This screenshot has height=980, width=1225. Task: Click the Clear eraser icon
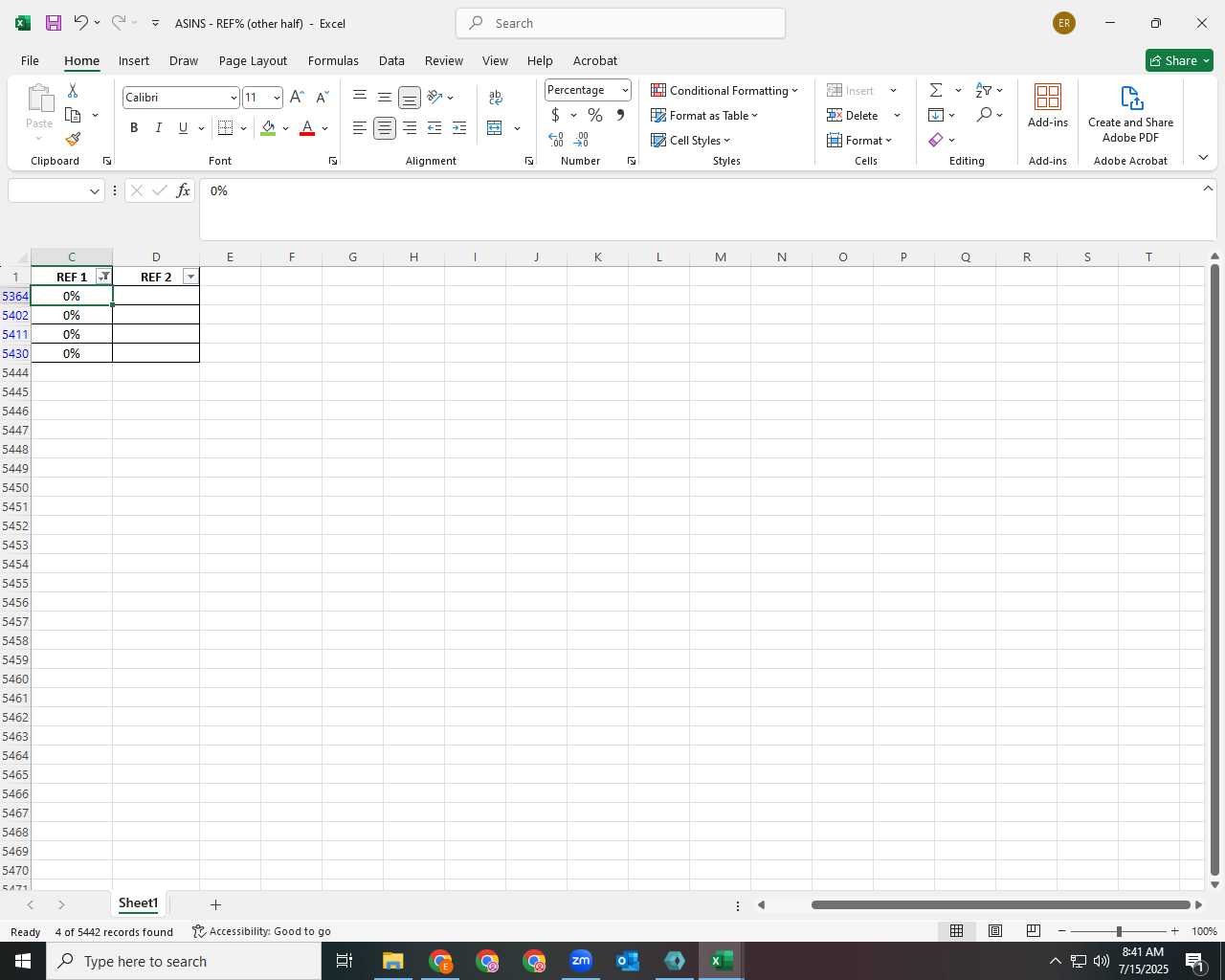[x=936, y=140]
